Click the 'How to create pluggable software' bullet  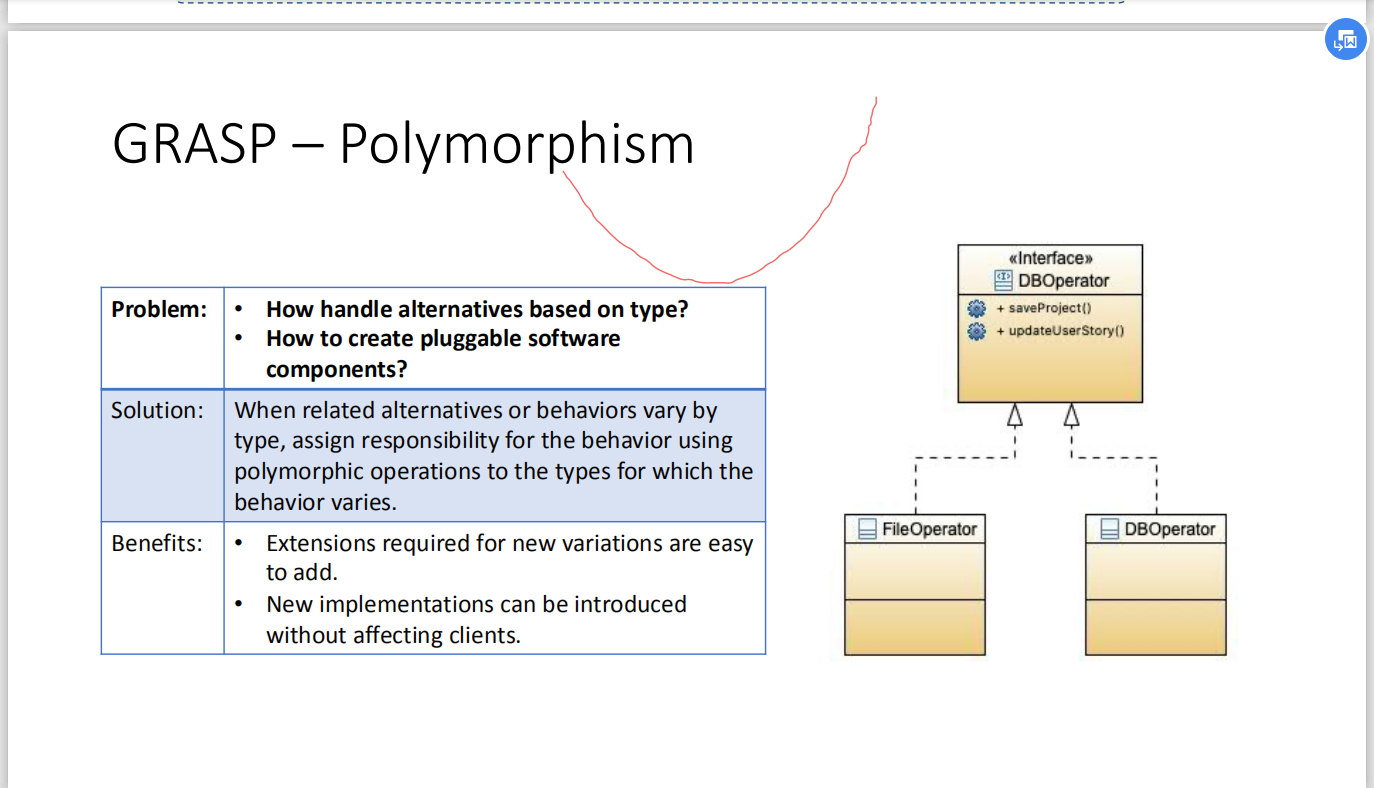coord(443,339)
